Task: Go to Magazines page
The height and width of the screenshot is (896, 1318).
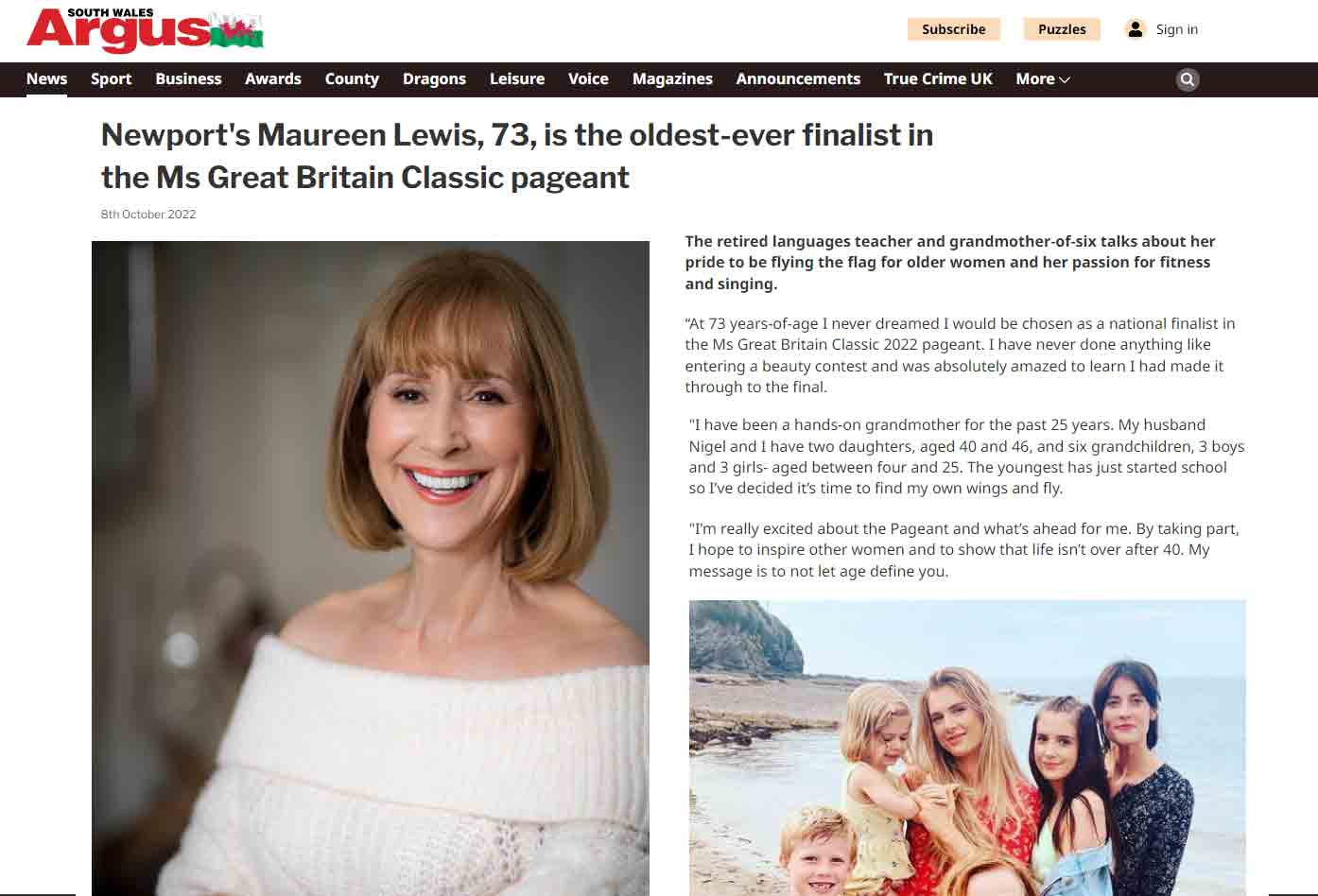Action: click(x=672, y=79)
